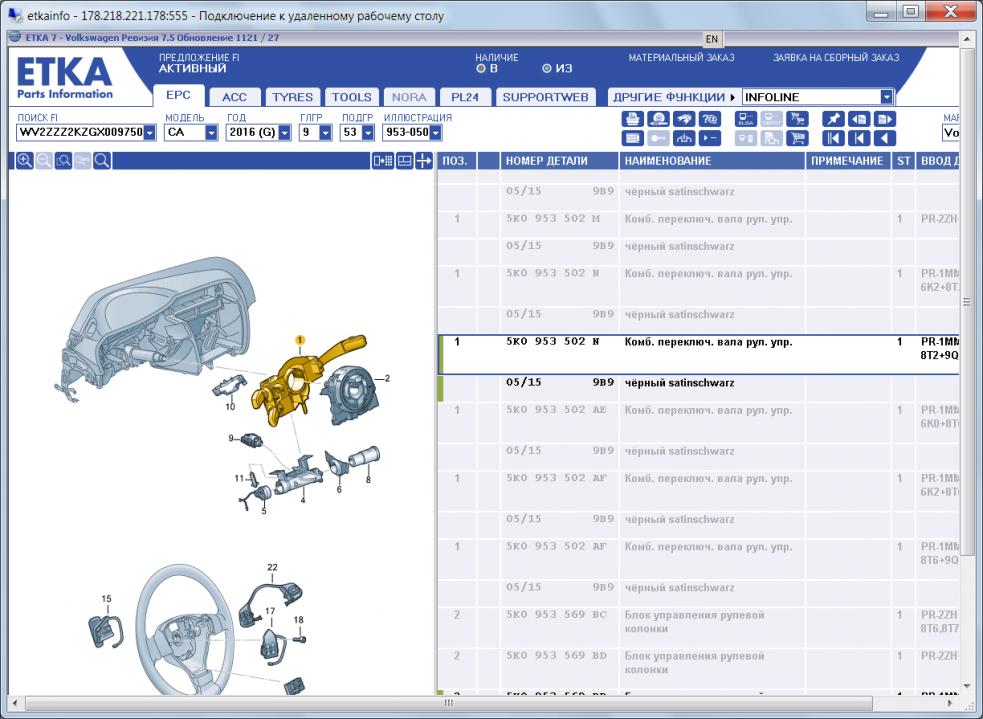This screenshot has width=983, height=719.
Task: Click the list table icon below printer
Action: pos(632,138)
